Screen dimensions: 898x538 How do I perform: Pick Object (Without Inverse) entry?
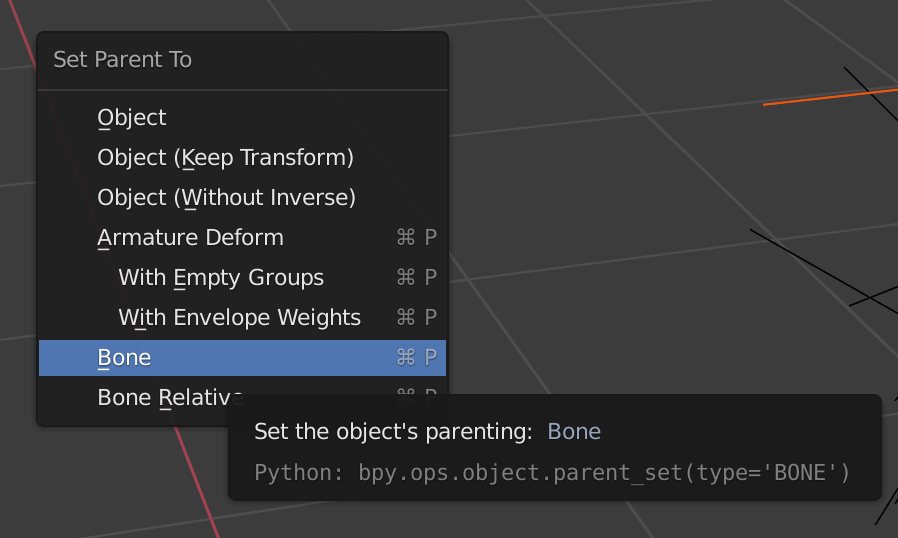[x=226, y=198]
